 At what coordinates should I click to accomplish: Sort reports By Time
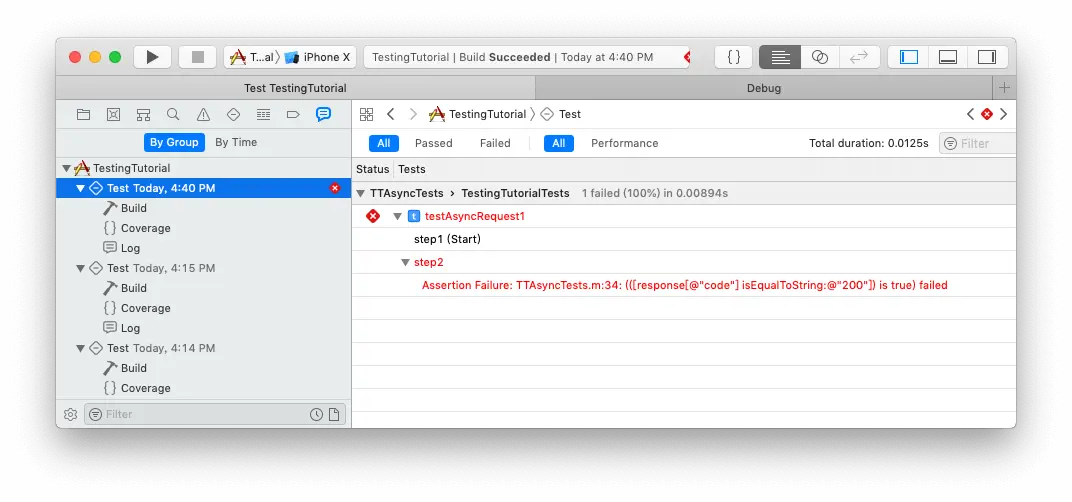(x=236, y=142)
